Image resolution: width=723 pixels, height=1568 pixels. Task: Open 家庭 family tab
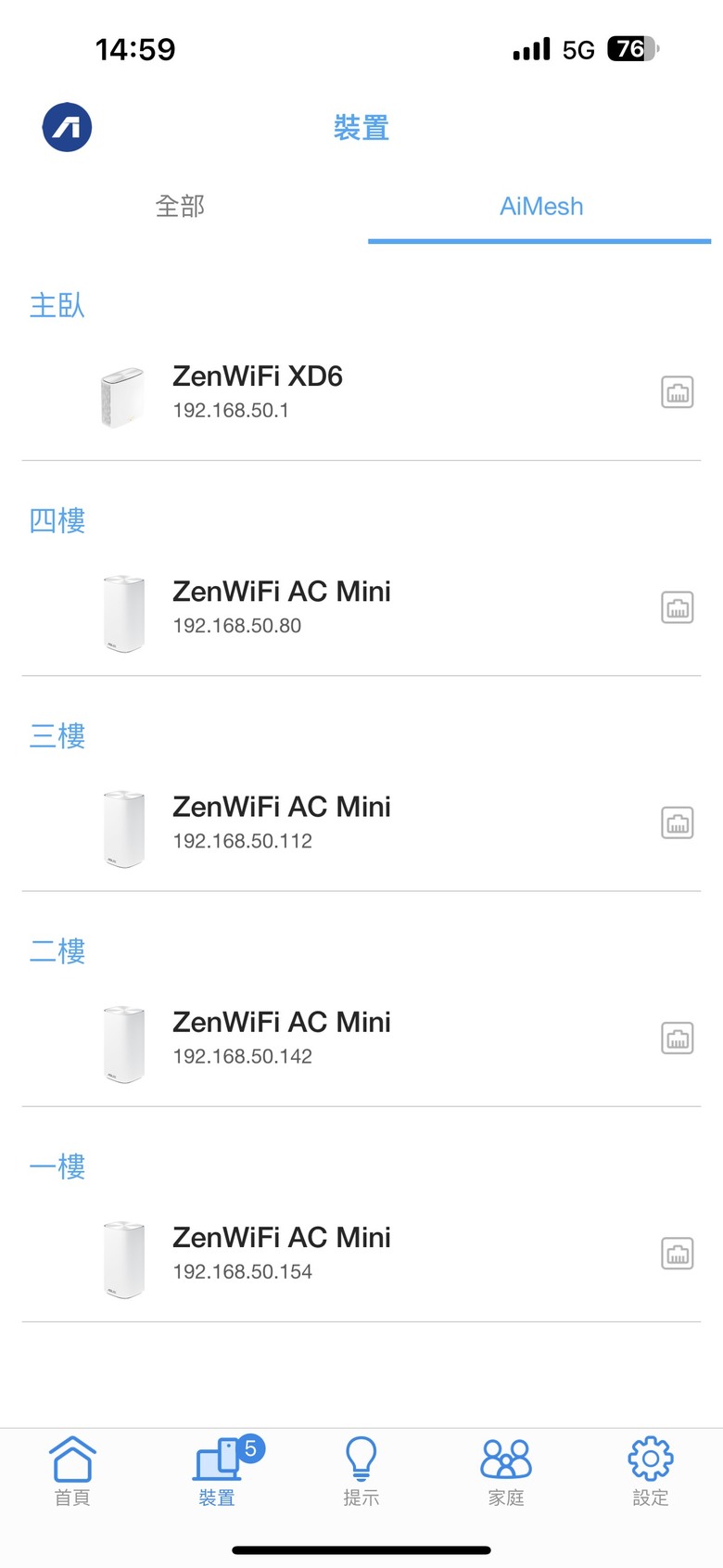[506, 1472]
